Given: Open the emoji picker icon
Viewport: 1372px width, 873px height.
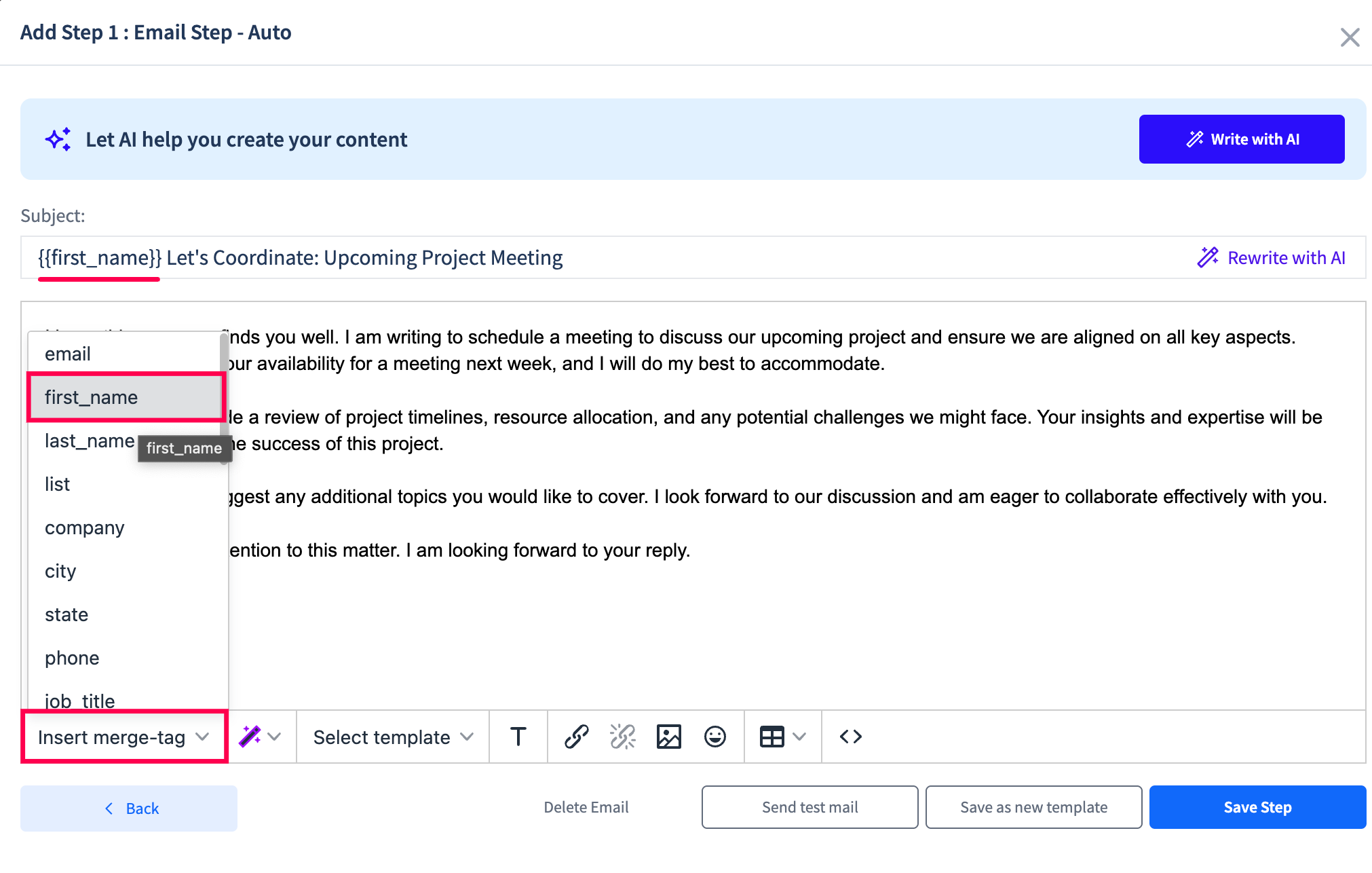Looking at the screenshot, I should click(714, 737).
